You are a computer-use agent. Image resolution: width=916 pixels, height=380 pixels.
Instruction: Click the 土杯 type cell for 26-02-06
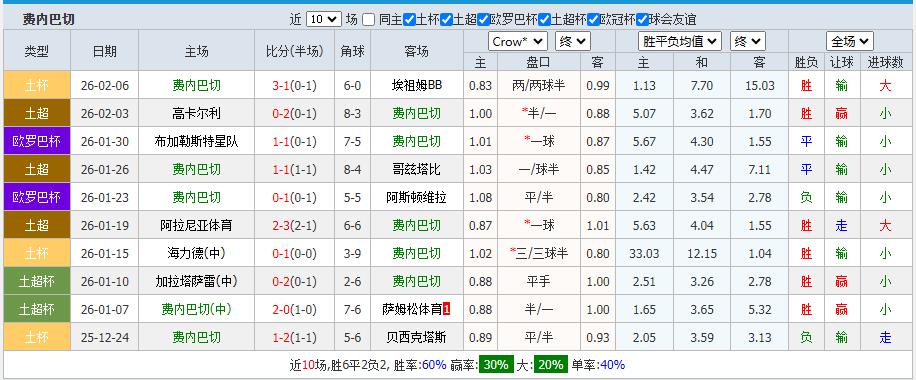pyautogui.click(x=37, y=85)
